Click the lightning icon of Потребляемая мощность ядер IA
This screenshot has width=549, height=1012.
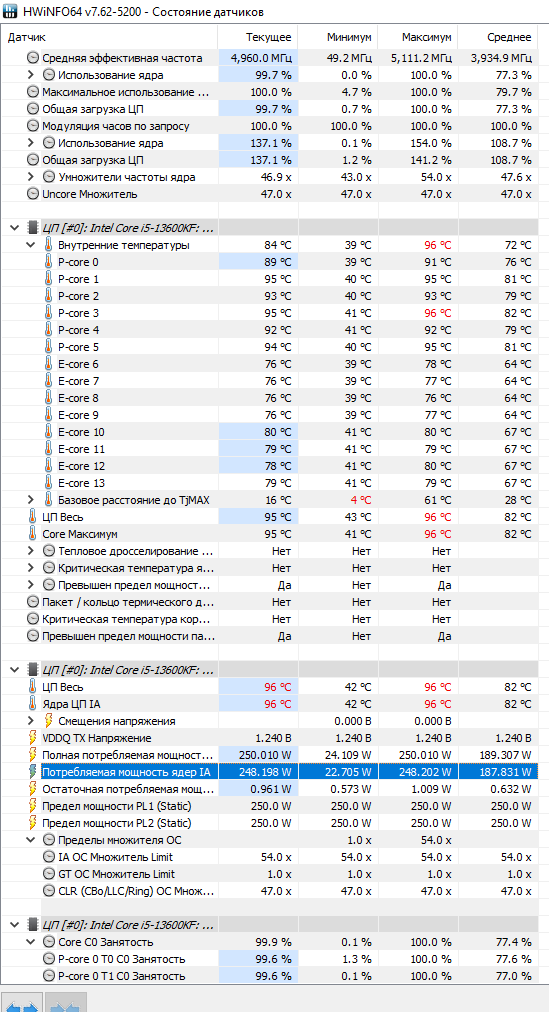(x=33, y=772)
